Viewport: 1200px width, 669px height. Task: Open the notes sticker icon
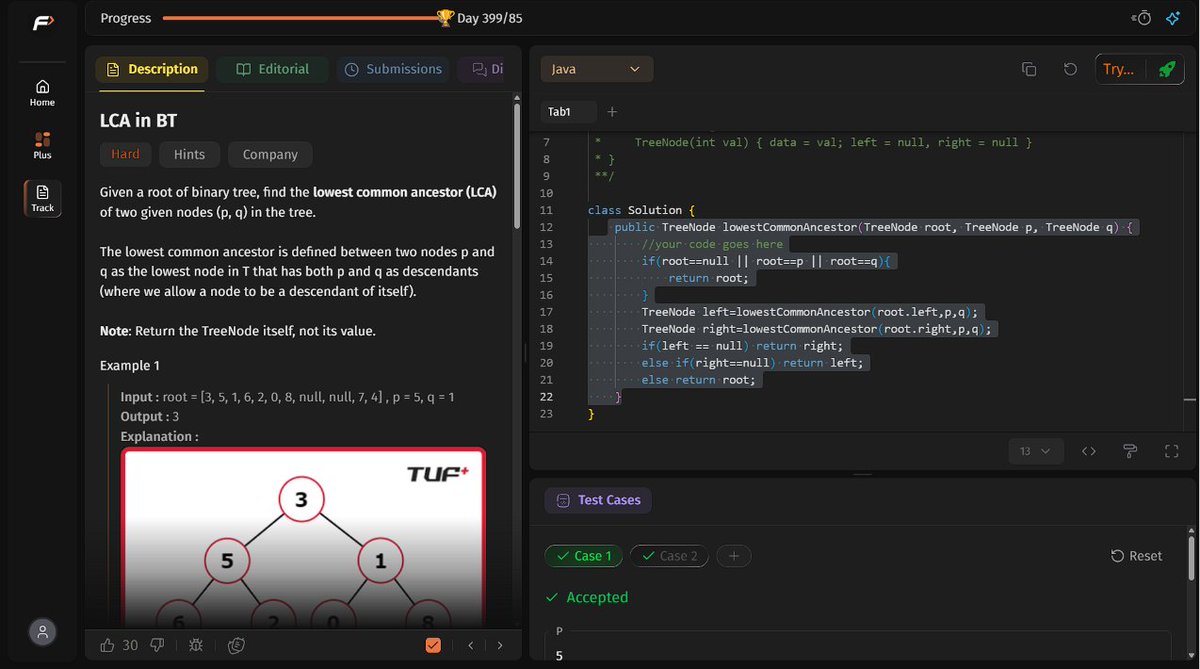coord(236,645)
